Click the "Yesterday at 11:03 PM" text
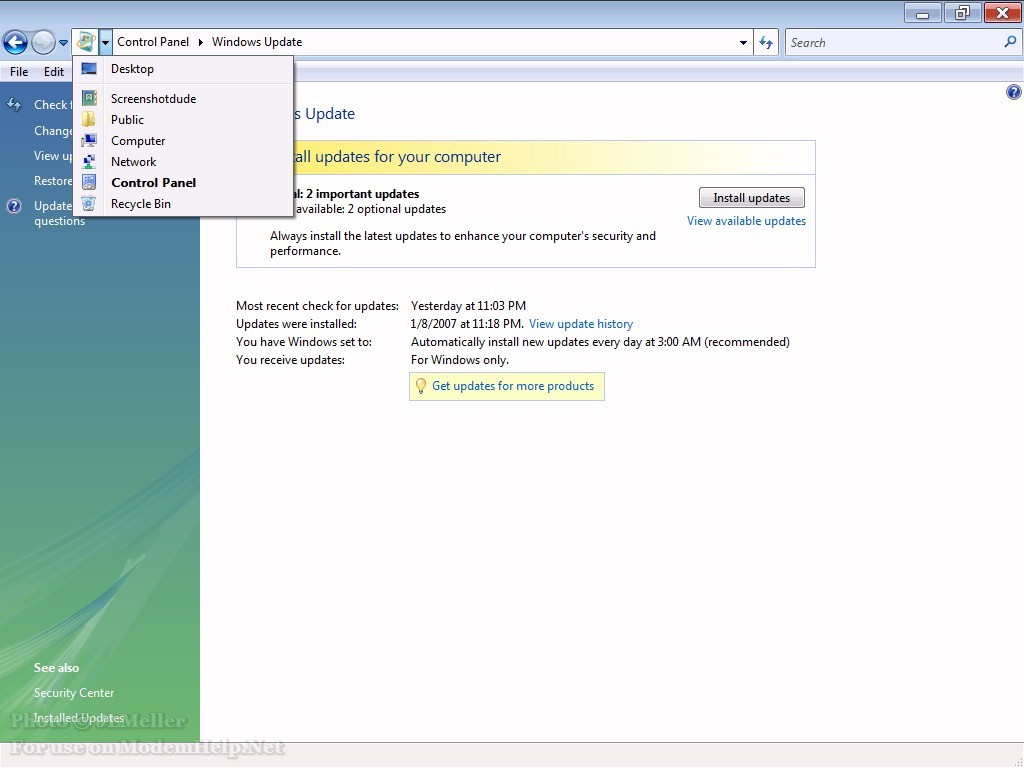Screen dimensions: 1024x768 468,306
